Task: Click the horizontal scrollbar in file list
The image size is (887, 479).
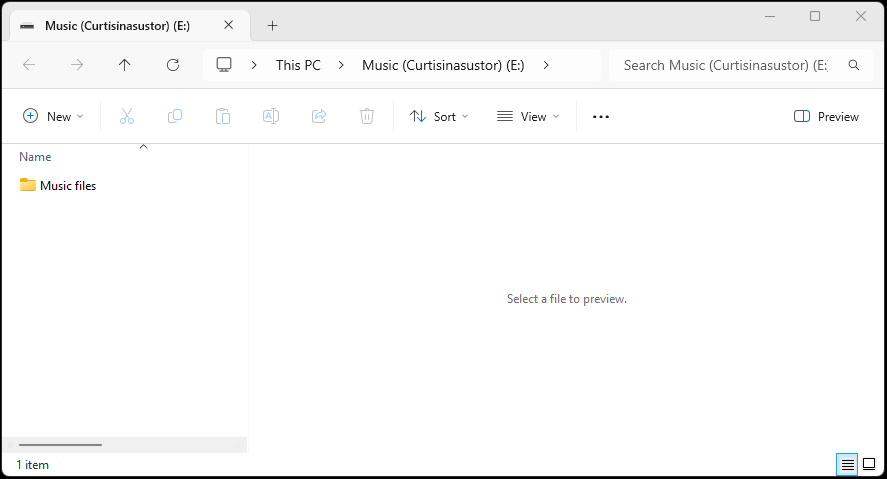Action: pos(60,444)
